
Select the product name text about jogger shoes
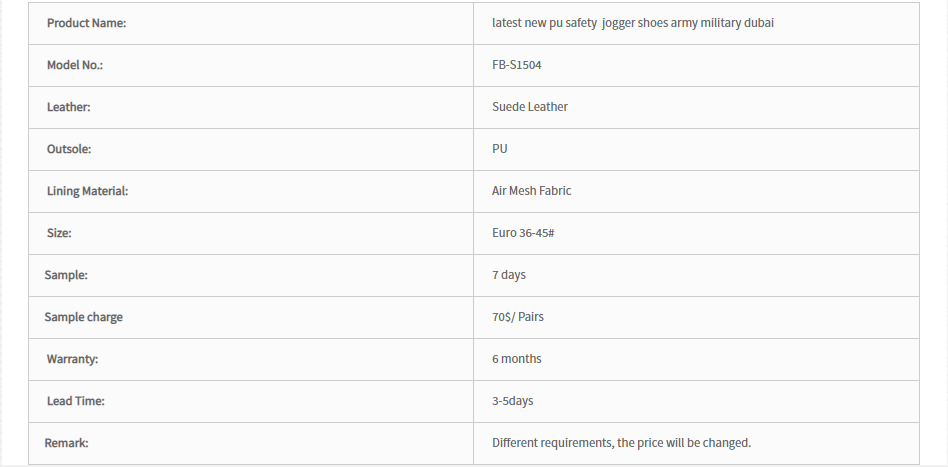pyautogui.click(x=632, y=23)
